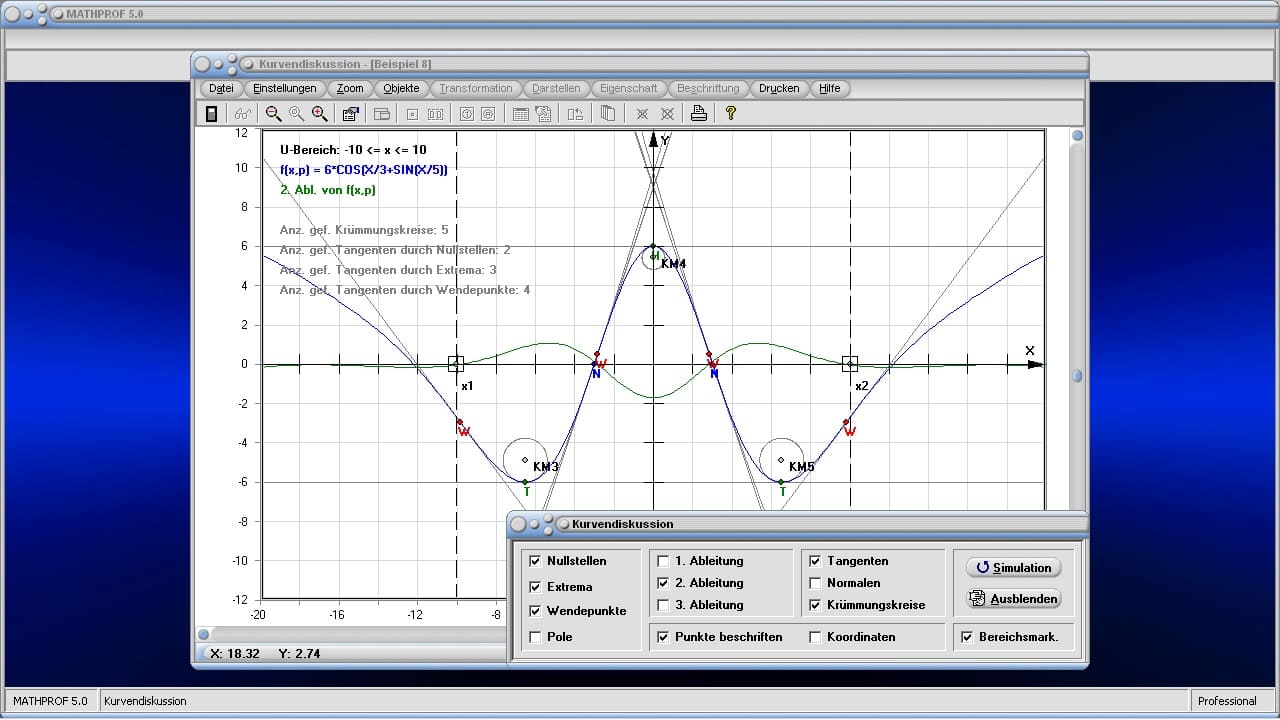Toggle the Punkte beschriften checkbox
The image size is (1280, 720).
tap(663, 637)
